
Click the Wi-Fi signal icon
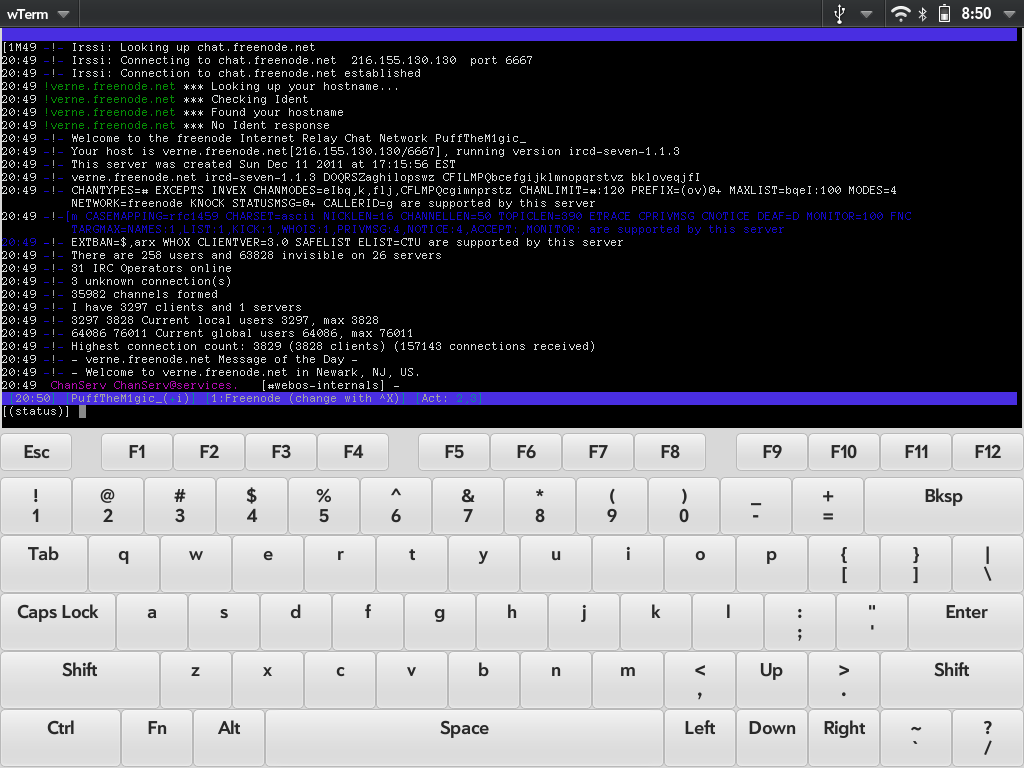[x=901, y=14]
